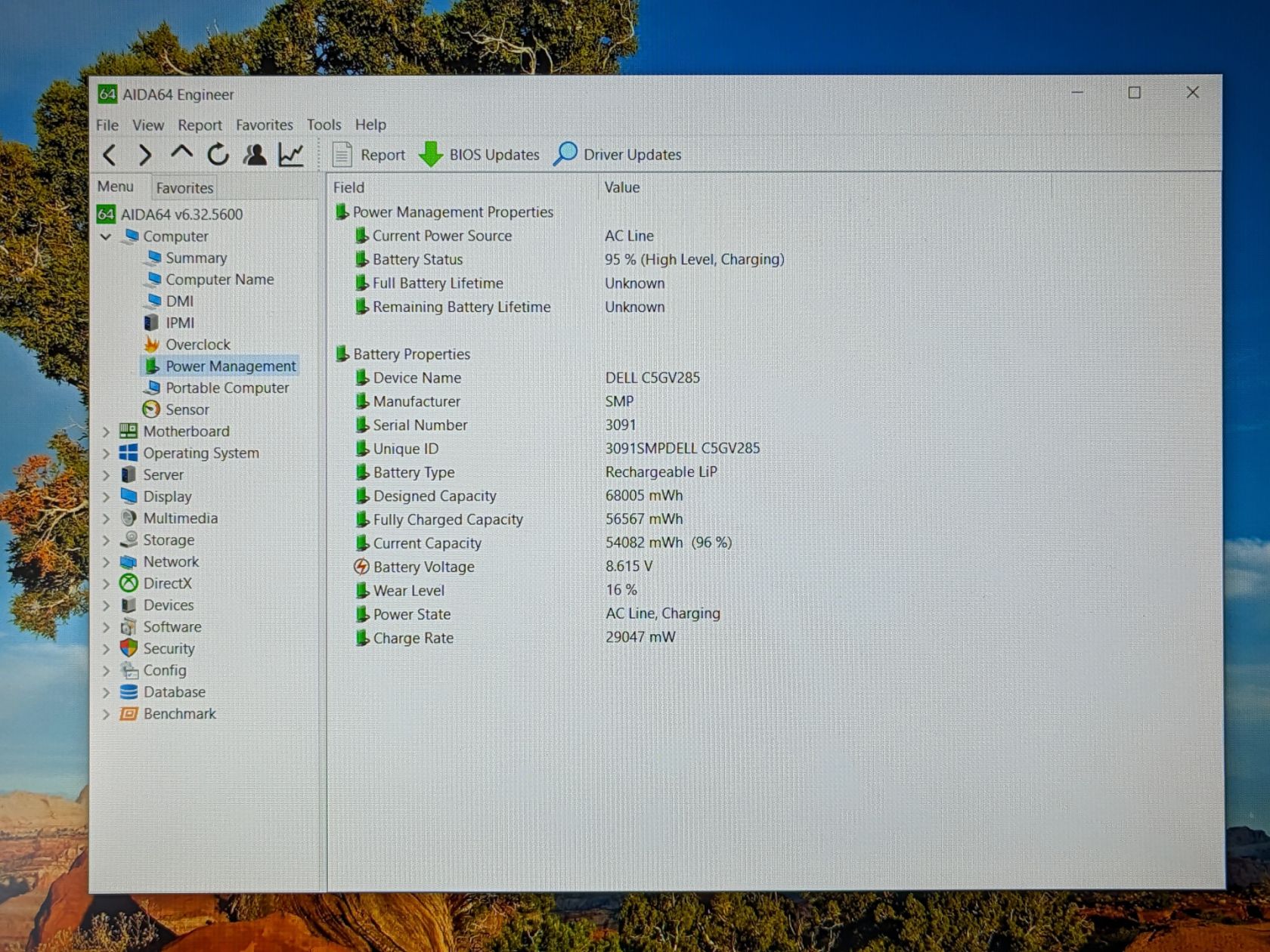Expand the Display tree node
Screen dimensions: 1270x952
point(106,497)
